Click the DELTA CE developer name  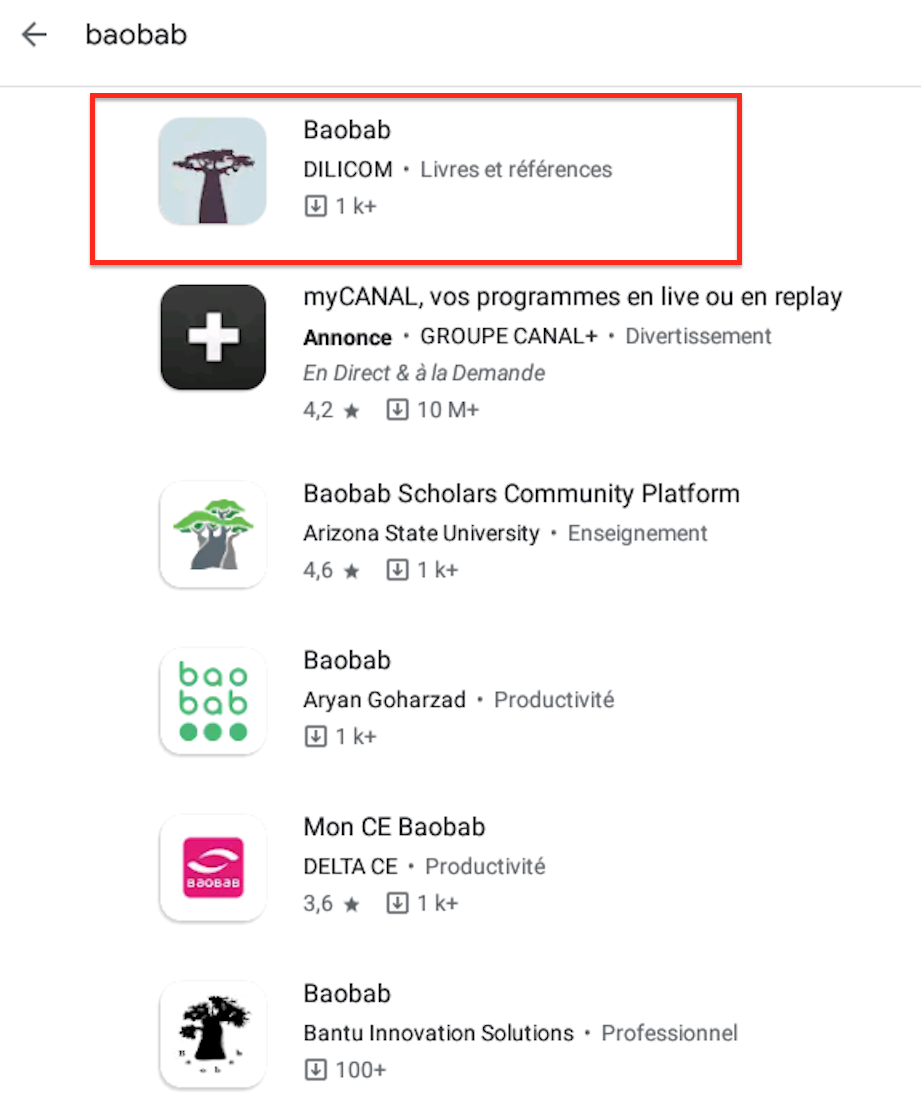(350, 866)
